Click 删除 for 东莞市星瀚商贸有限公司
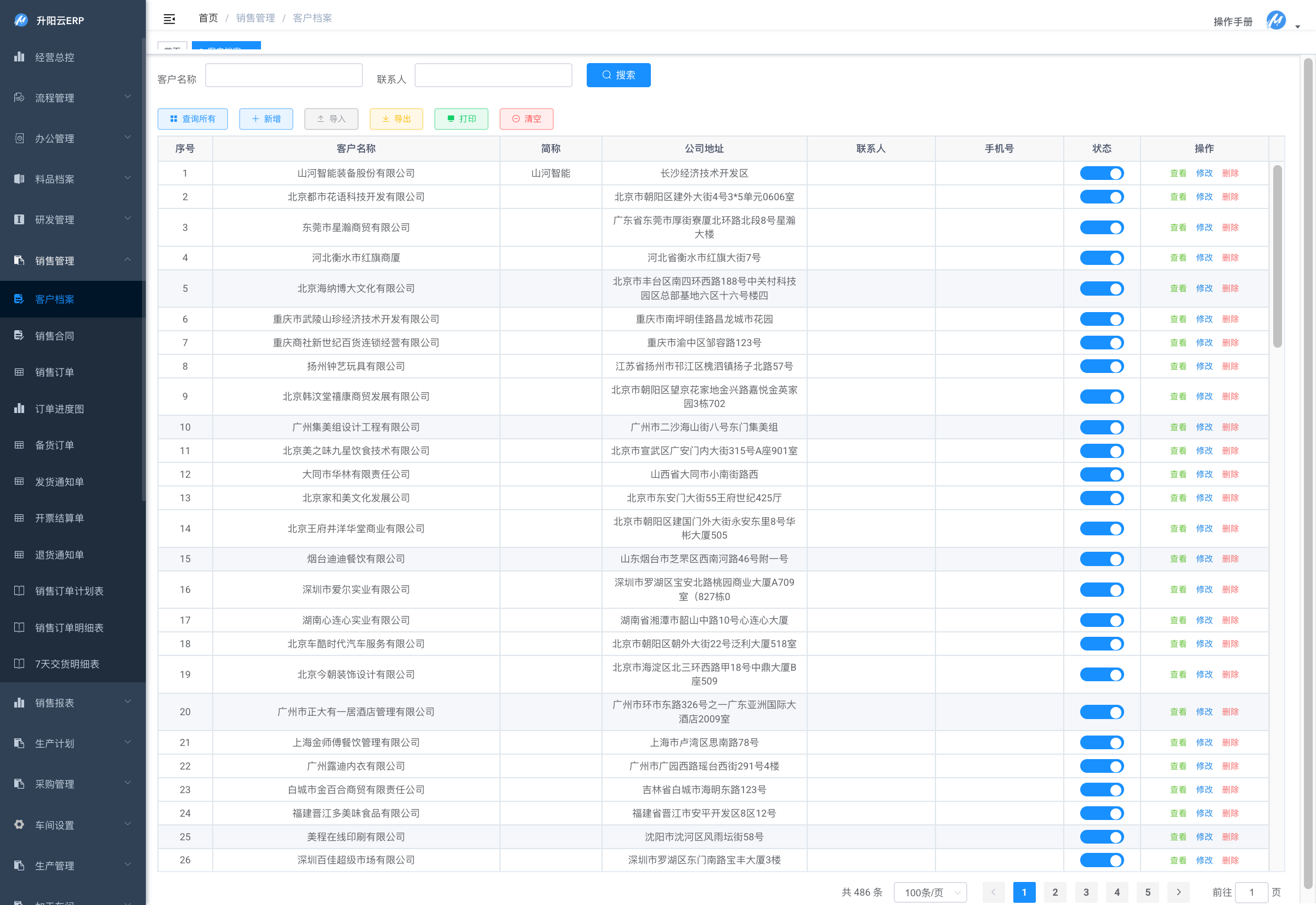Image resolution: width=1316 pixels, height=905 pixels. (x=1230, y=228)
